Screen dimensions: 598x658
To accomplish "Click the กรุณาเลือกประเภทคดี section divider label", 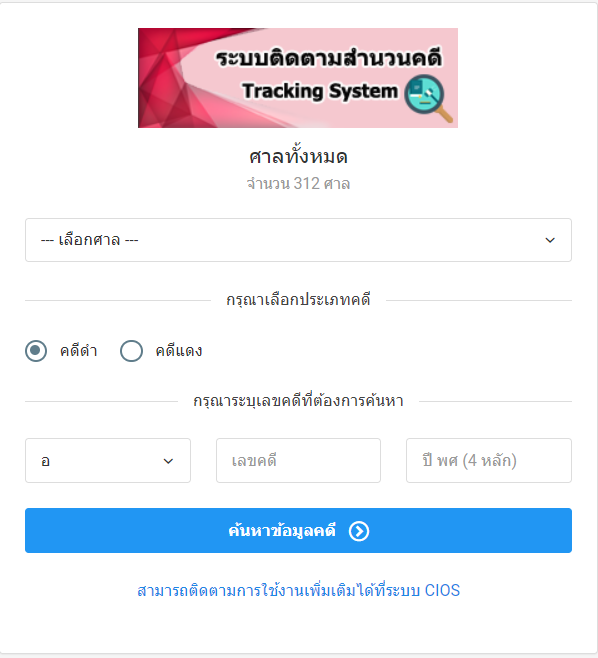I will point(298,300).
